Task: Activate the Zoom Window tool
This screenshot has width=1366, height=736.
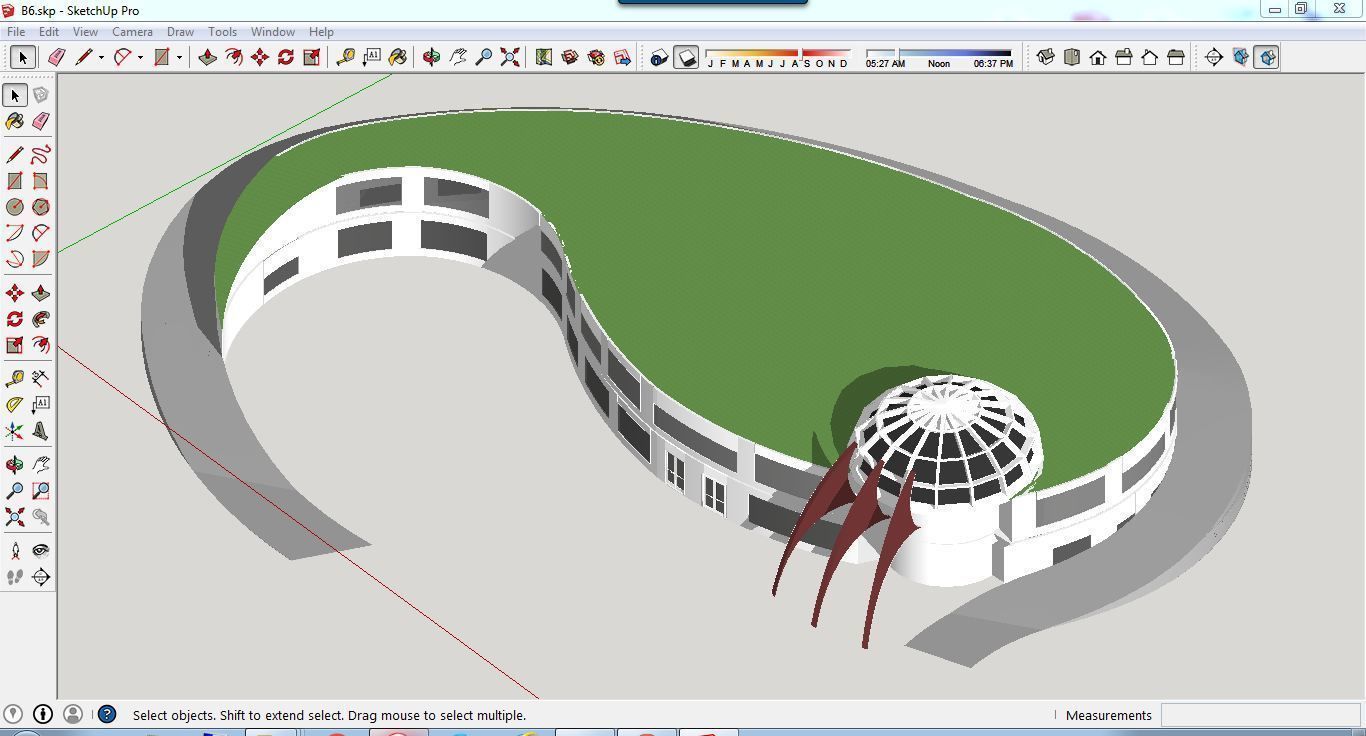Action: pos(41,491)
